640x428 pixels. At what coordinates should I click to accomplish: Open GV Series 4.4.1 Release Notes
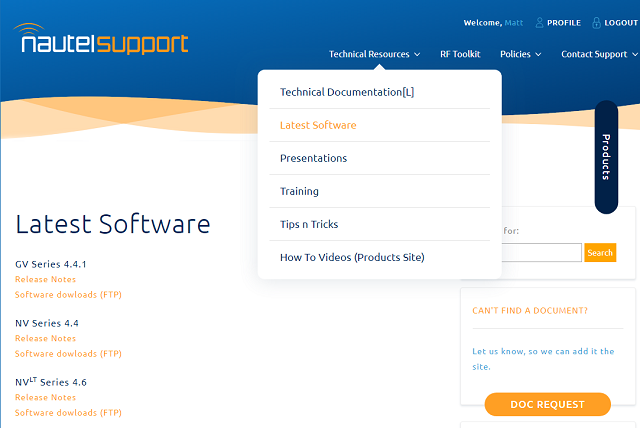46,279
